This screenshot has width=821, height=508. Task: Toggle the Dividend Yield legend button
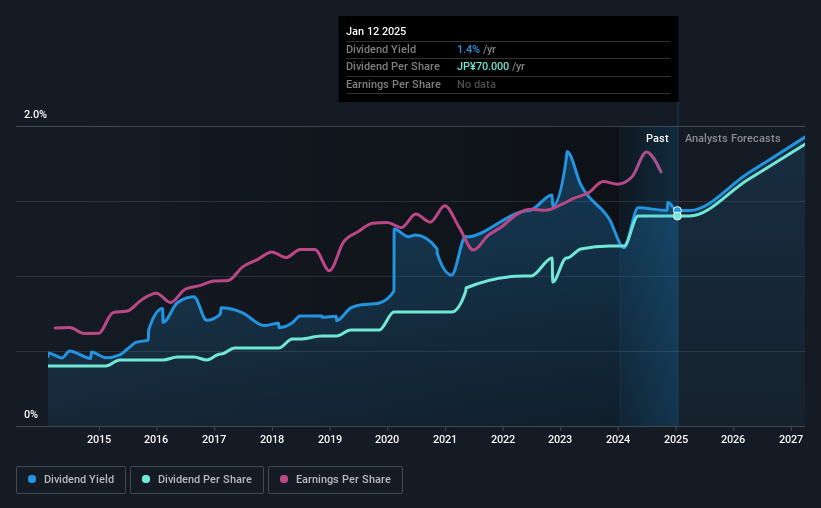pos(71,480)
